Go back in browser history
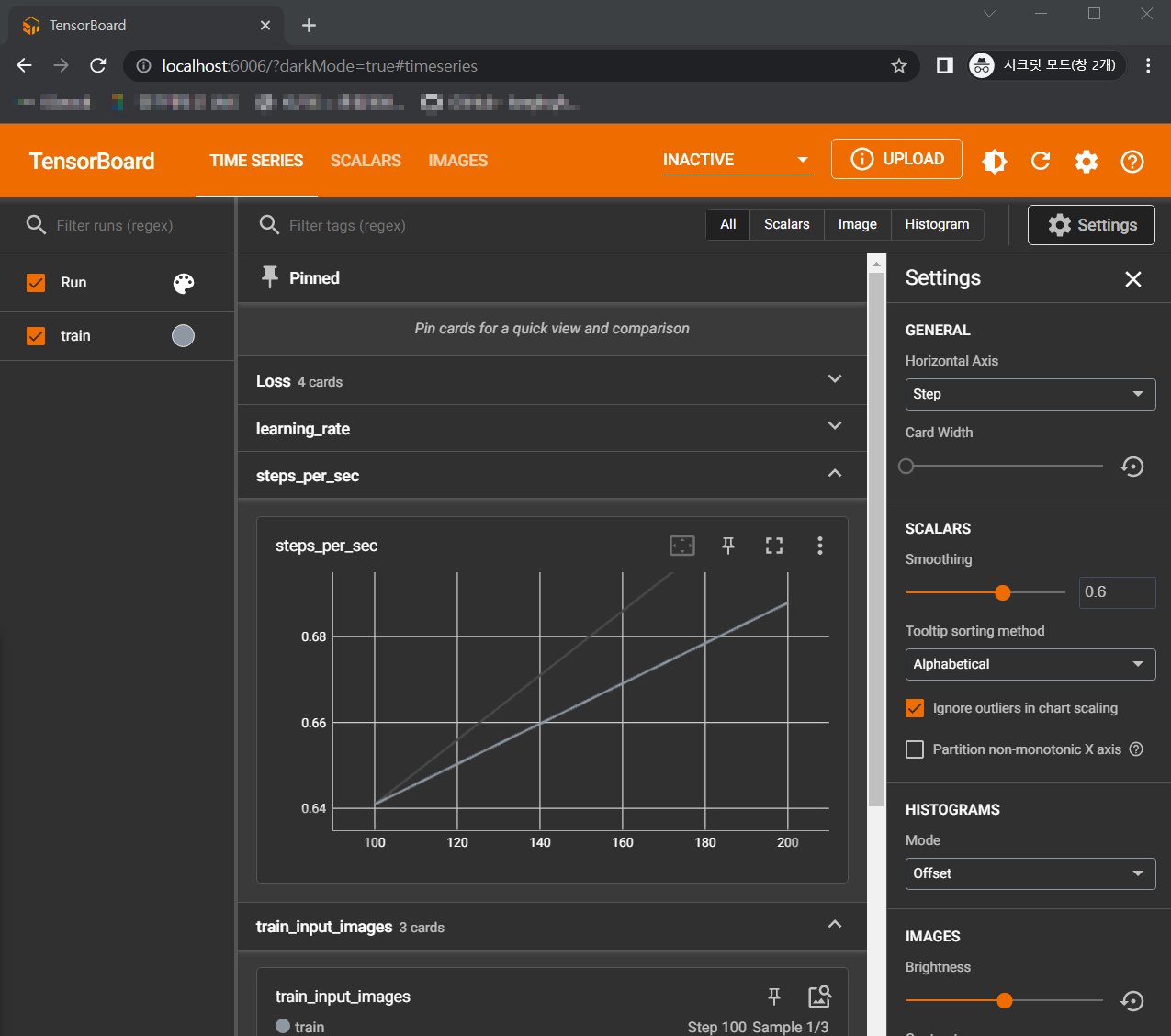Viewport: 1171px width, 1036px height. click(x=25, y=66)
